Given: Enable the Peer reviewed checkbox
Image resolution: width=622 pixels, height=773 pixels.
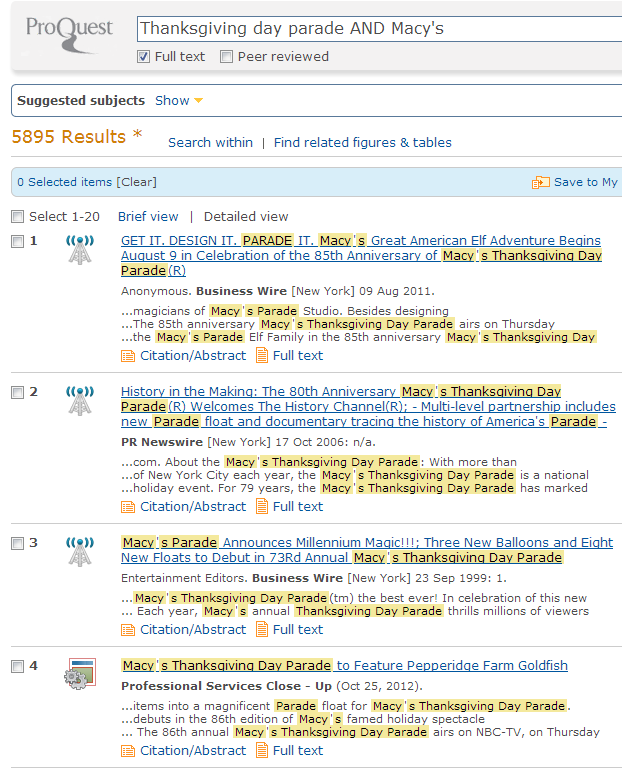Looking at the screenshot, I should click(x=226, y=57).
